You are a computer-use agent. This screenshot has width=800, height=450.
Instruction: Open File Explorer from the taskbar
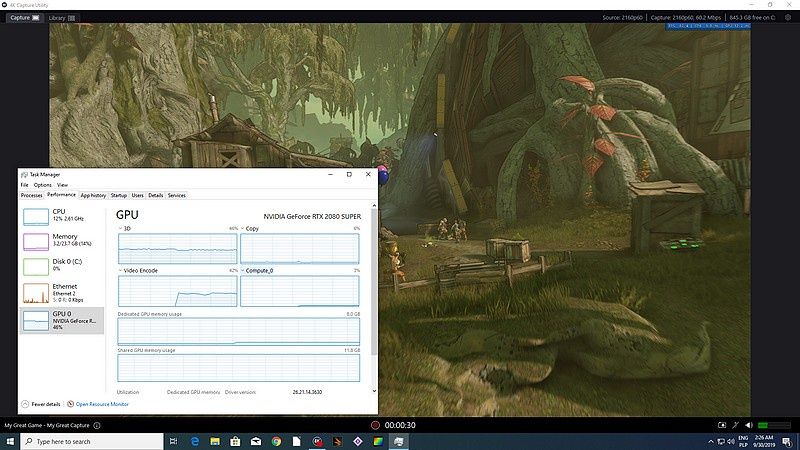pos(215,441)
